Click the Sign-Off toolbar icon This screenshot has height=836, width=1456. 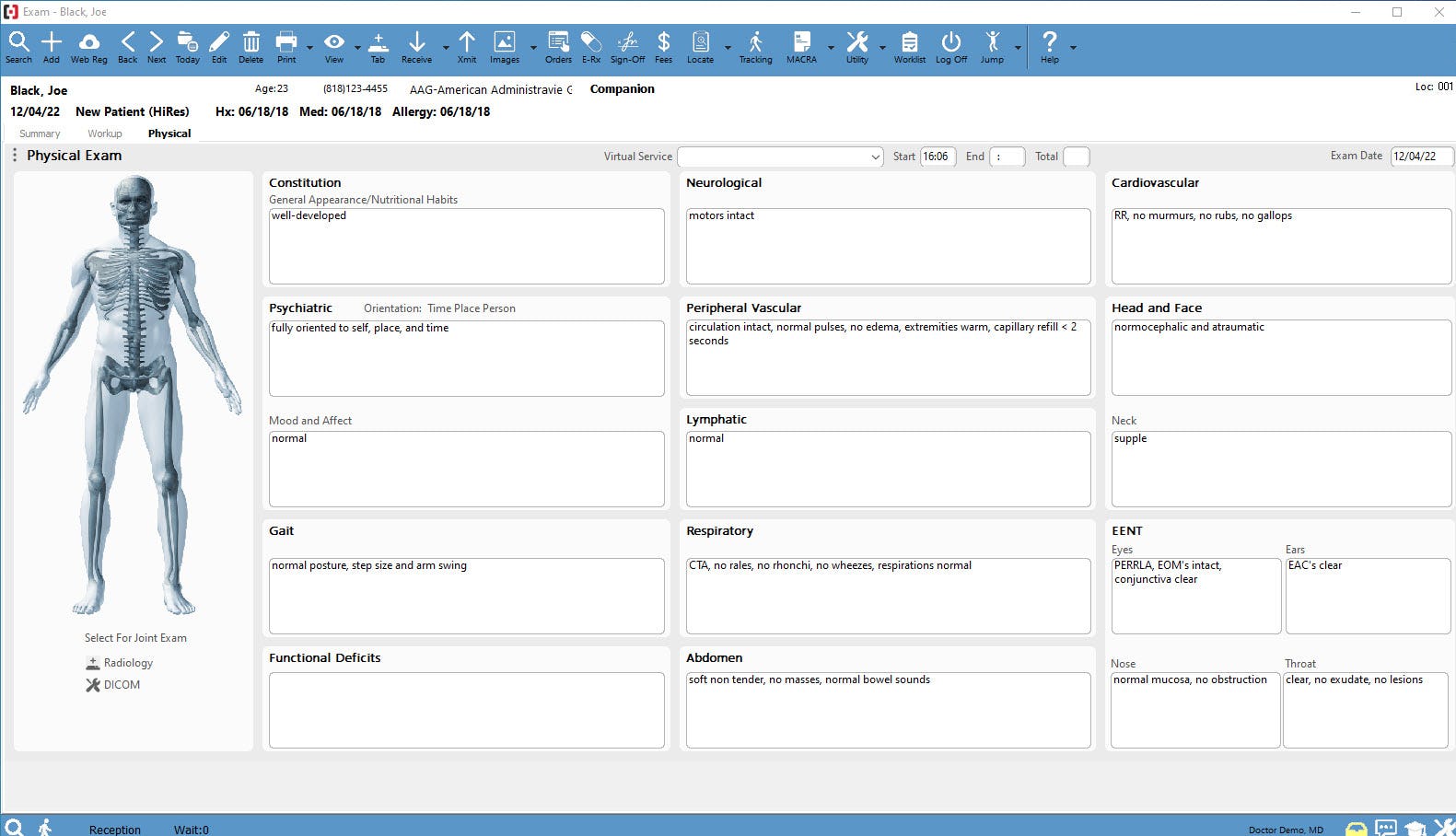click(x=627, y=47)
